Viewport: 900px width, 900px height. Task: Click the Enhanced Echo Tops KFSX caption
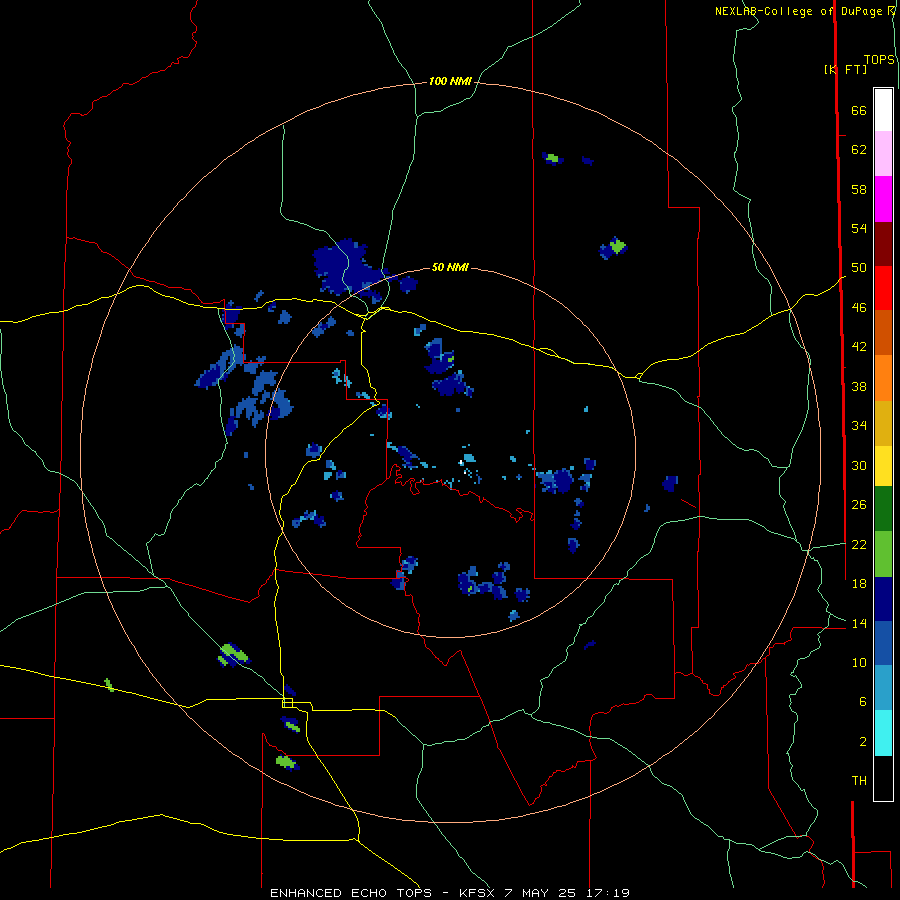(x=450, y=893)
